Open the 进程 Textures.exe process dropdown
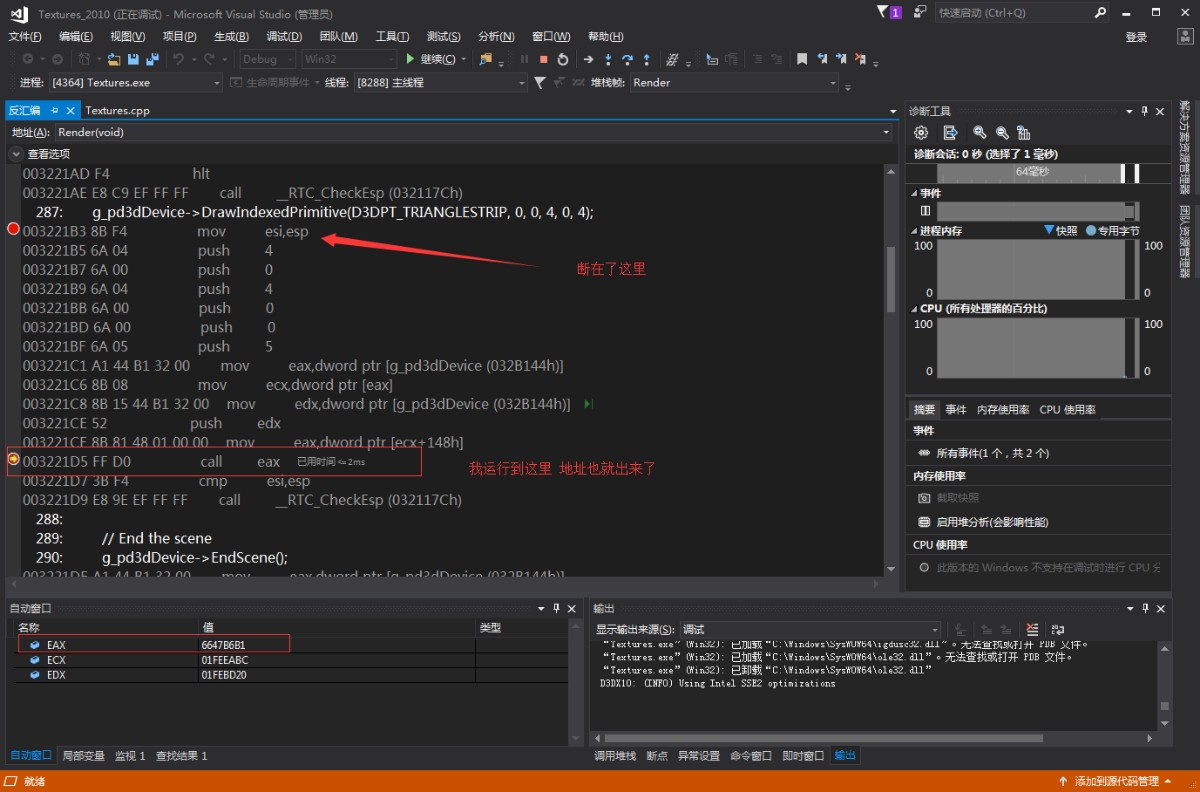The image size is (1200, 792). (217, 83)
